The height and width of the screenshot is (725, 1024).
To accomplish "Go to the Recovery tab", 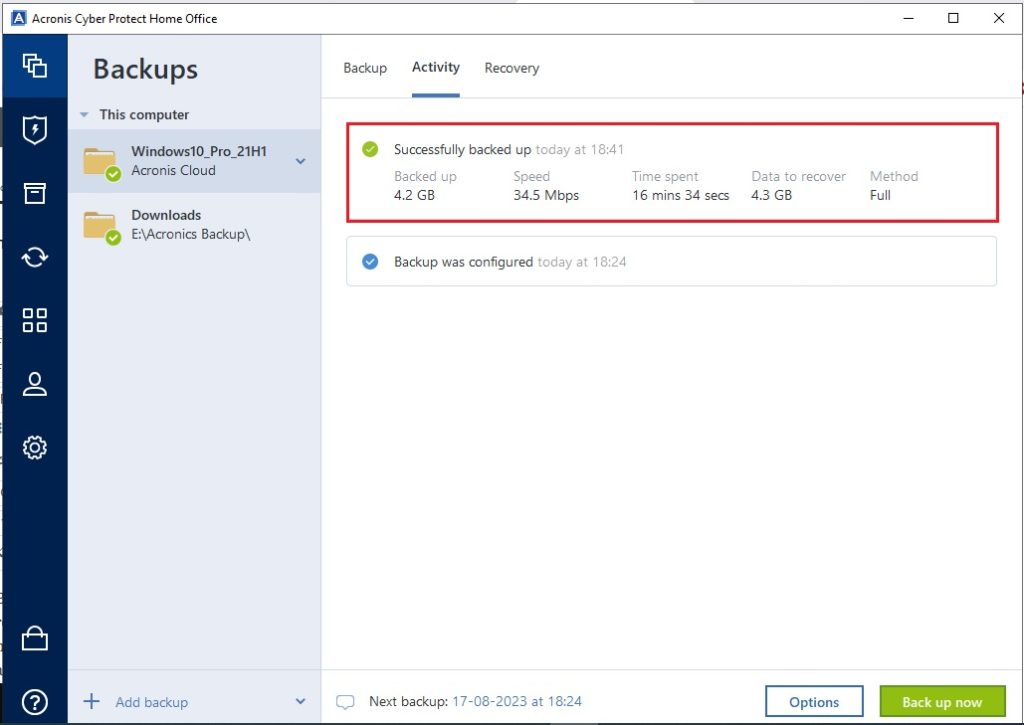I will coord(512,68).
